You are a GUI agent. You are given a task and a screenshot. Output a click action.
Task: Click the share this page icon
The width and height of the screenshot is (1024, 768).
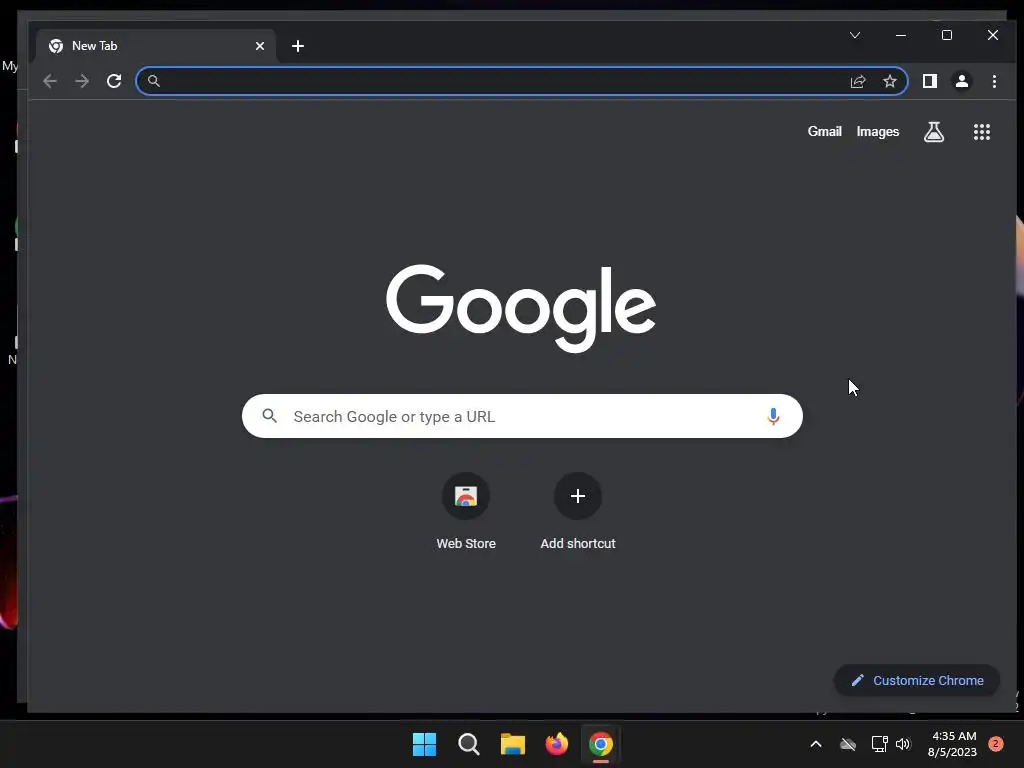858,81
